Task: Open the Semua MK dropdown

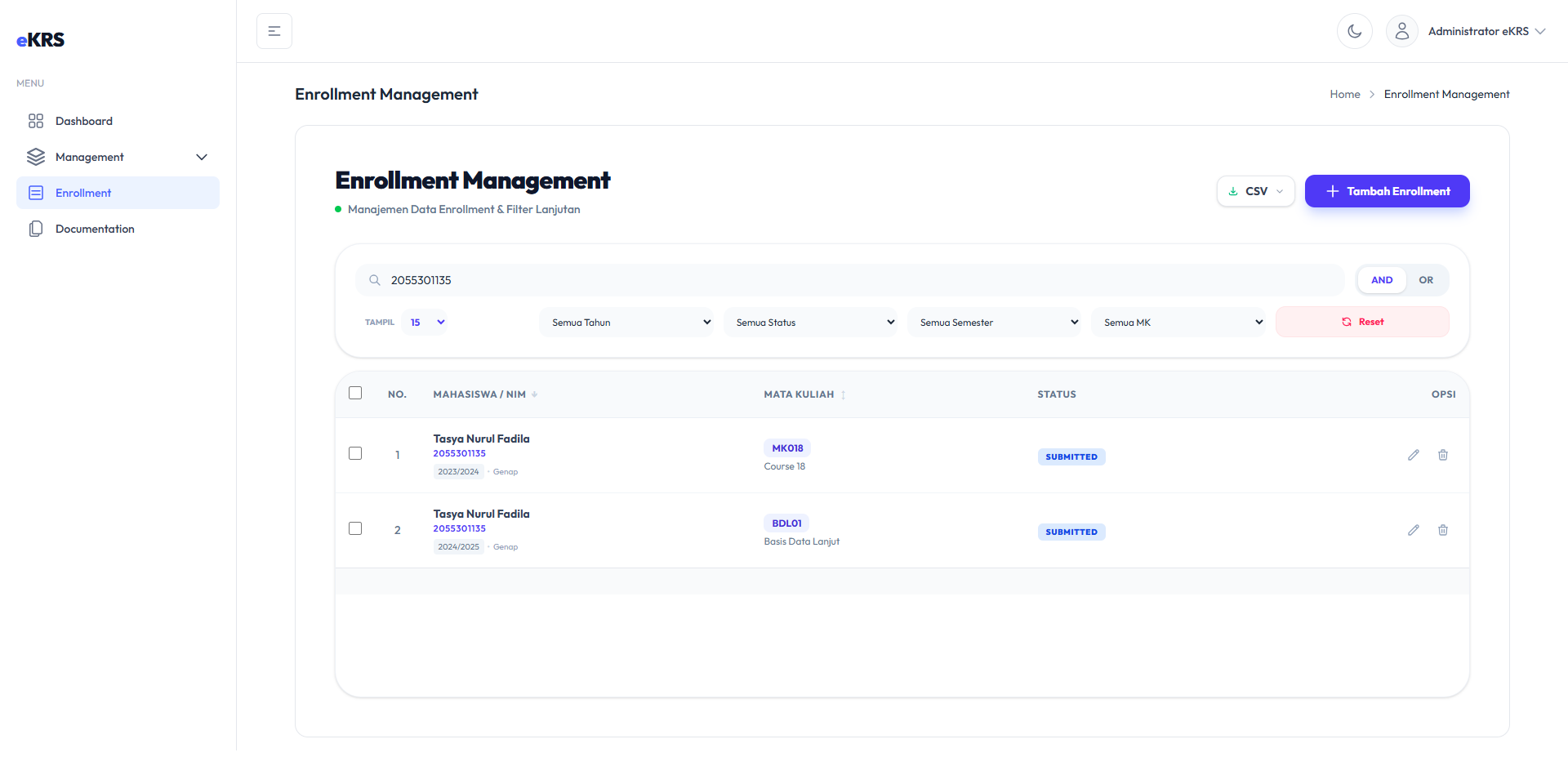Action: pos(1178,323)
